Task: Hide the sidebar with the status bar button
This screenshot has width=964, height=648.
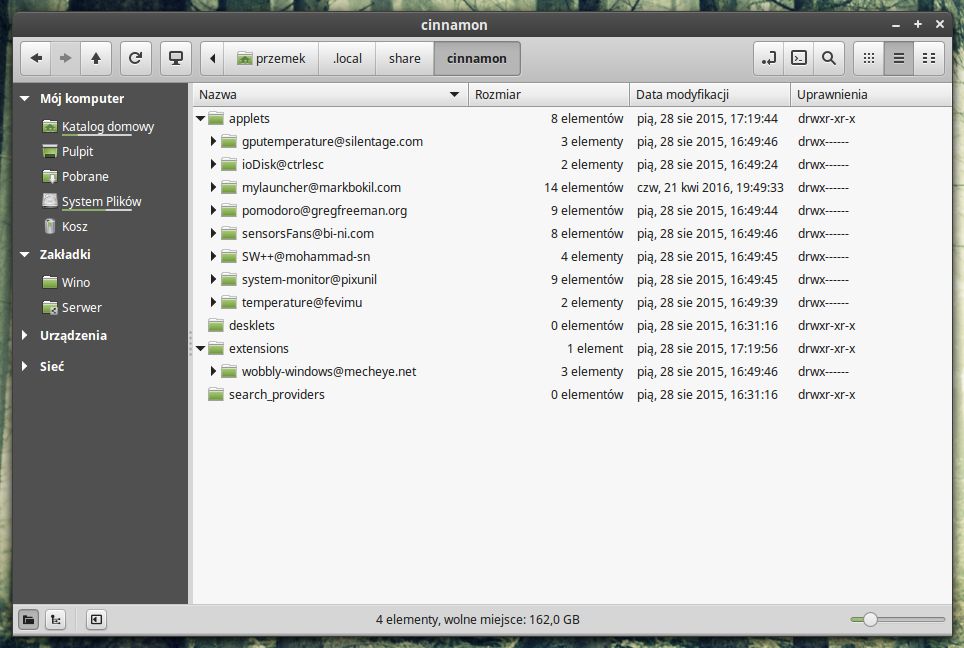Action: (x=97, y=620)
